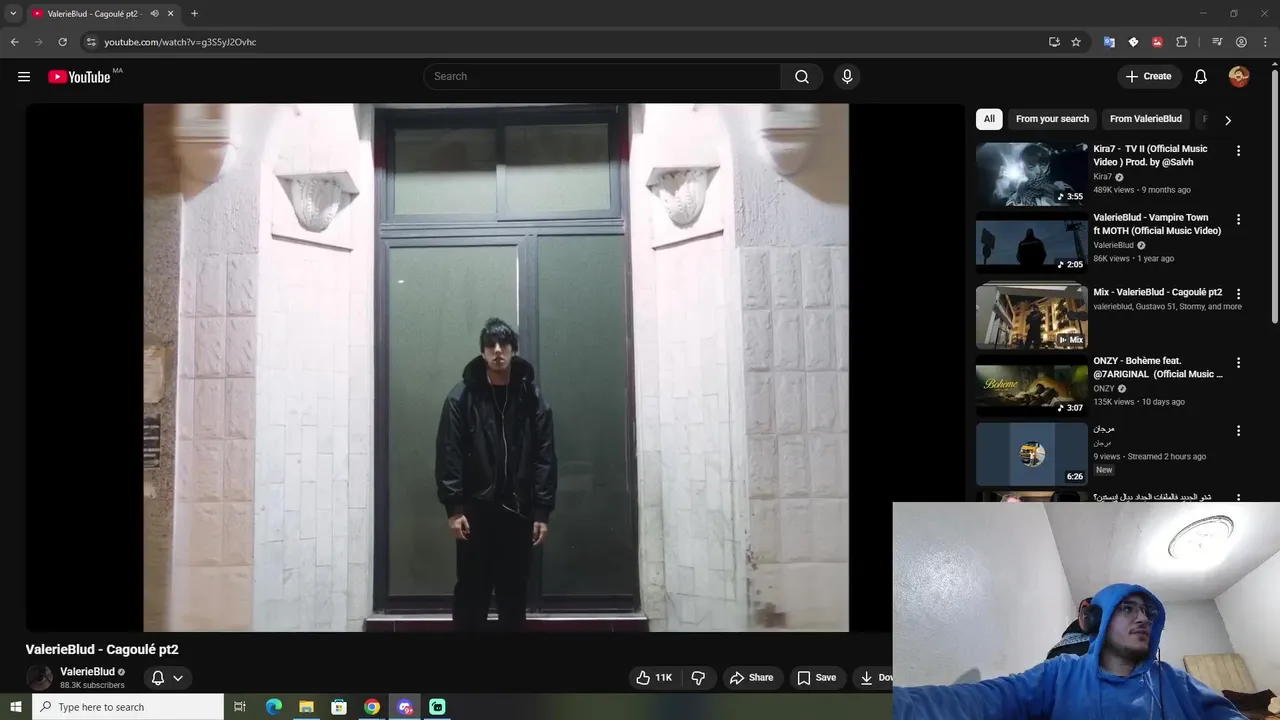The height and width of the screenshot is (720, 1280).
Task: Open Kira7 TV II video thumbnail
Action: (1031, 174)
